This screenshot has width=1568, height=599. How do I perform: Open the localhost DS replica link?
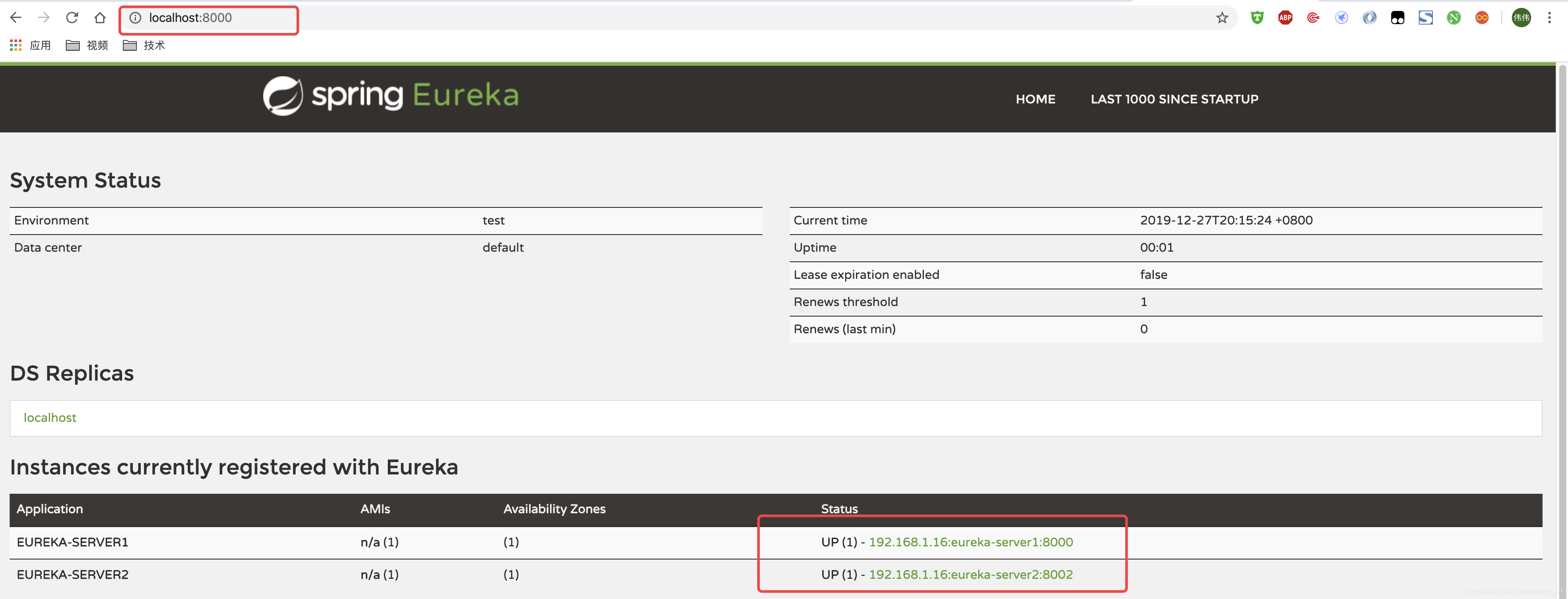[x=50, y=418]
